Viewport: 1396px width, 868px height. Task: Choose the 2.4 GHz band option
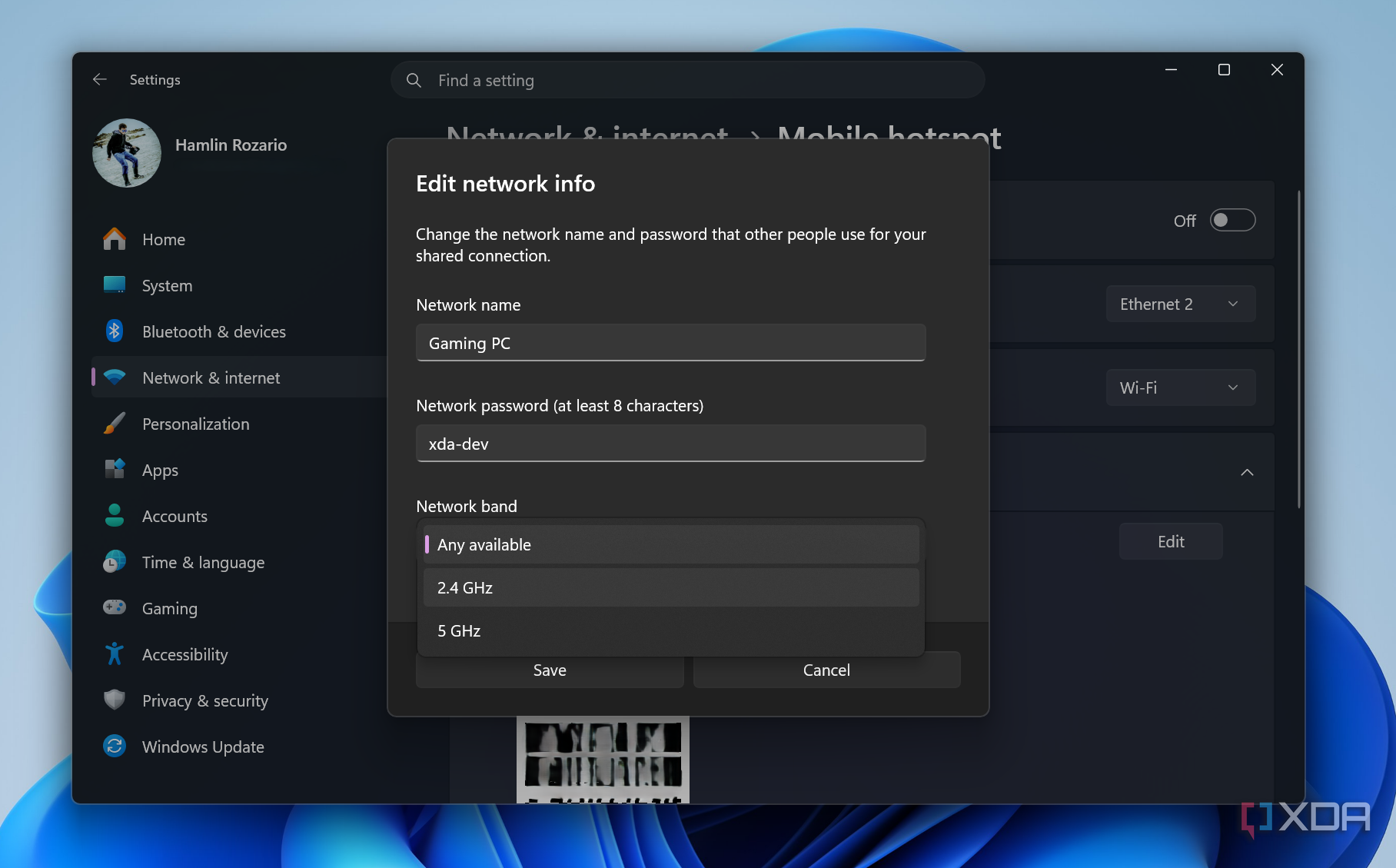(x=671, y=587)
